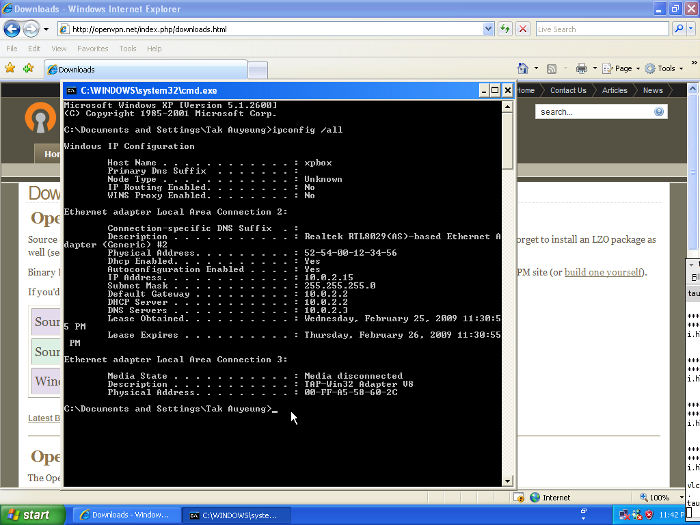Switch to Downloads IE taskbar button

coord(125,515)
